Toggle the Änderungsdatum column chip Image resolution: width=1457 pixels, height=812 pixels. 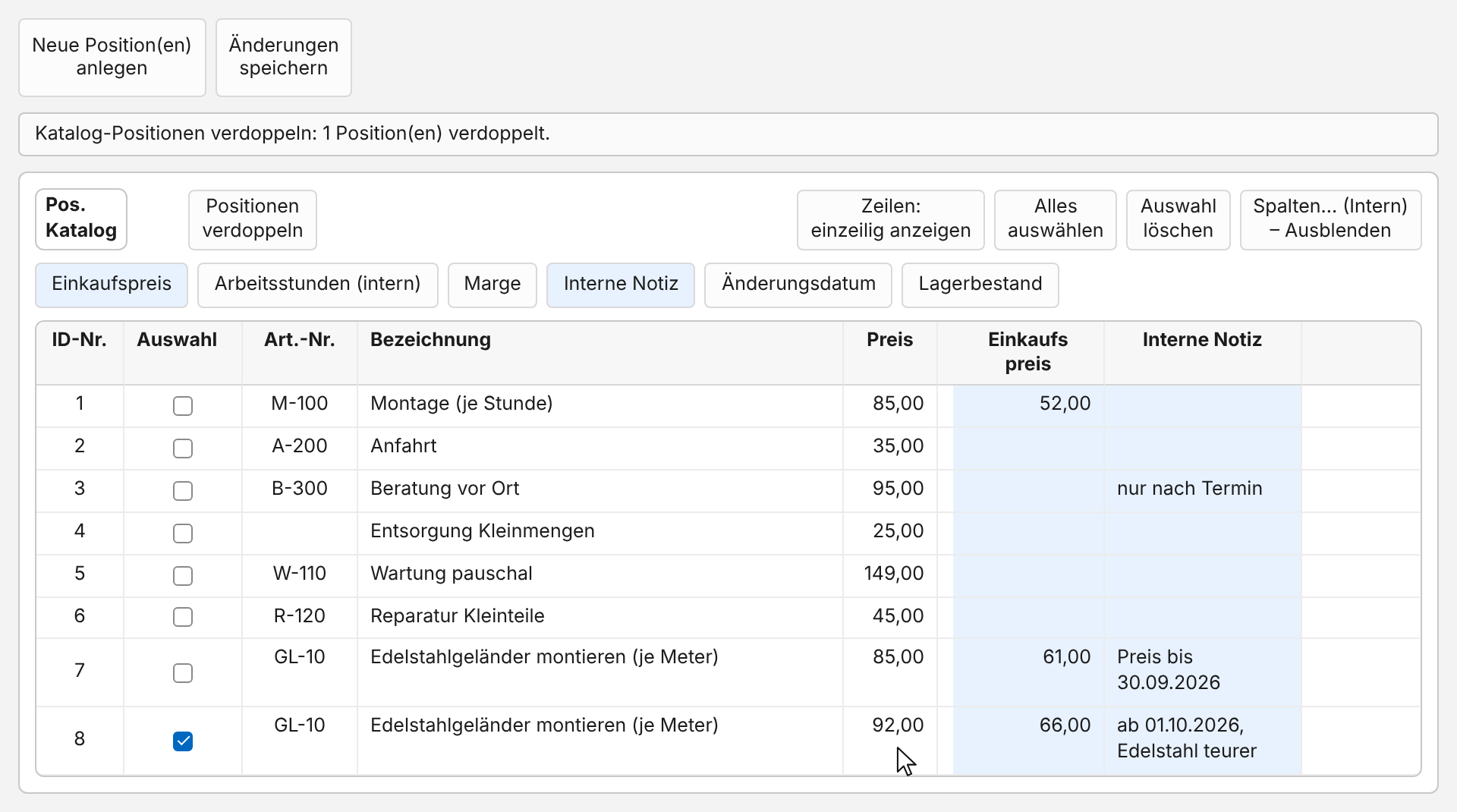tap(798, 285)
